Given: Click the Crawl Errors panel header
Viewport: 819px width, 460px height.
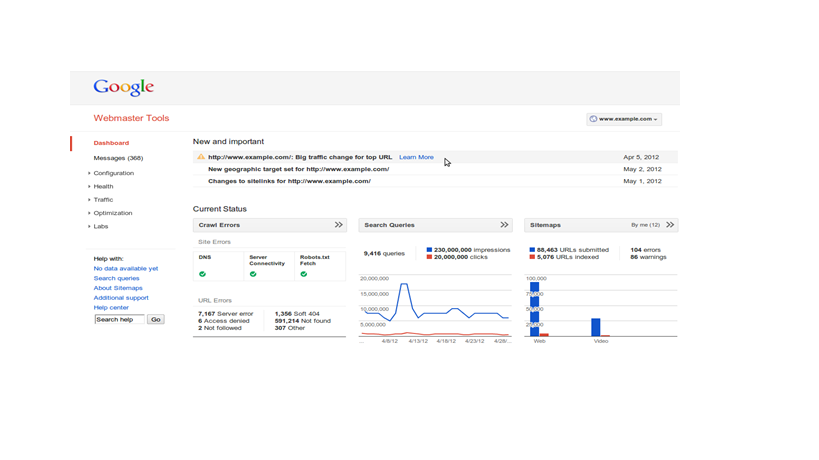Looking at the screenshot, I should (270, 225).
